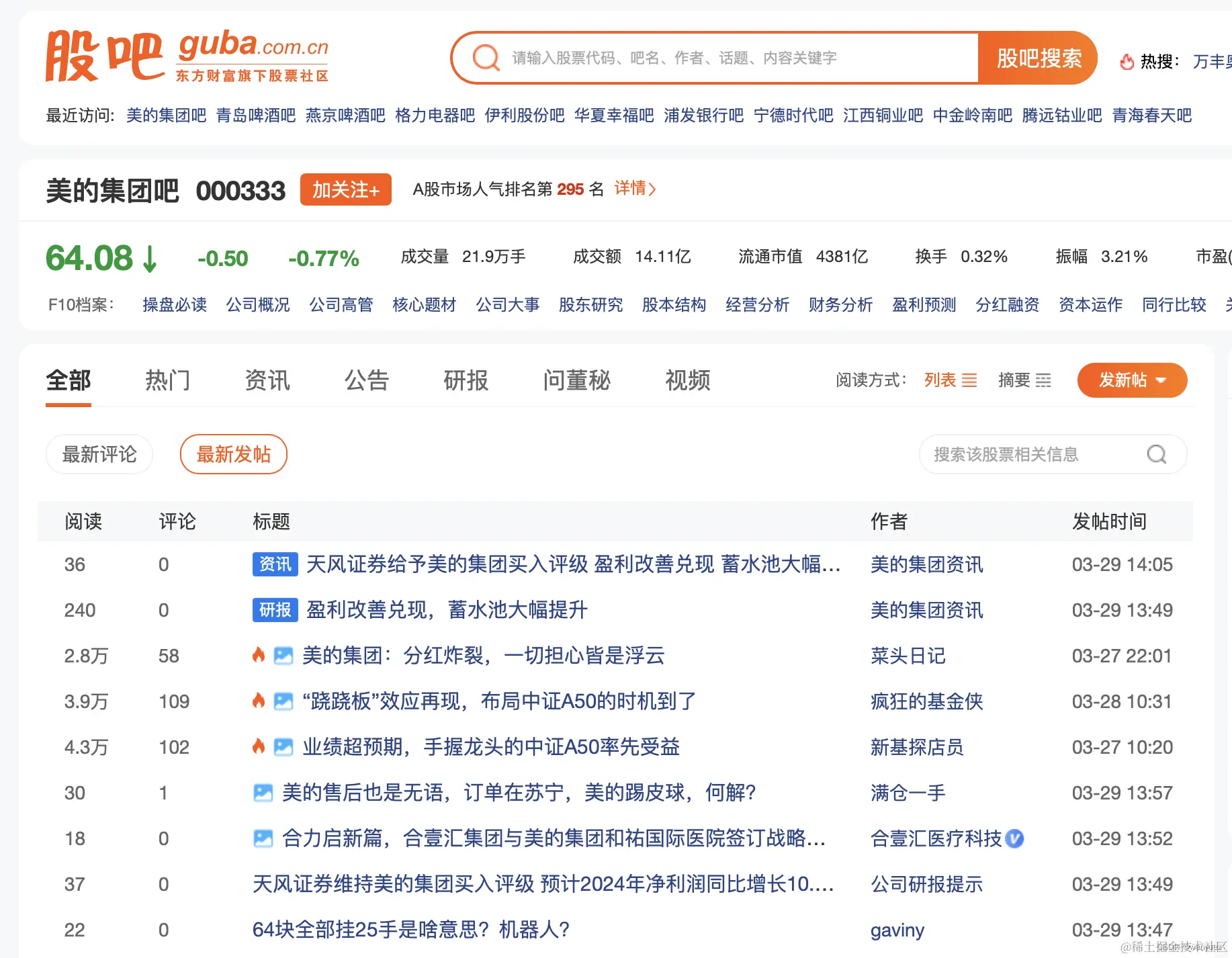Switch to 热门 tab
Viewport: 1232px width, 958px height.
tap(168, 380)
